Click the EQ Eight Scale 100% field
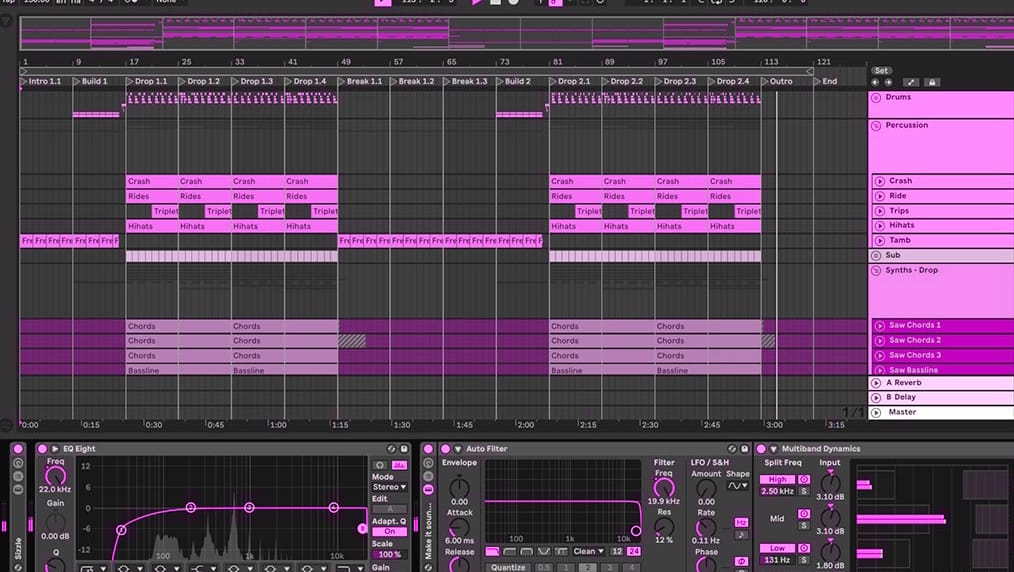The height and width of the screenshot is (572, 1014). coord(389,555)
